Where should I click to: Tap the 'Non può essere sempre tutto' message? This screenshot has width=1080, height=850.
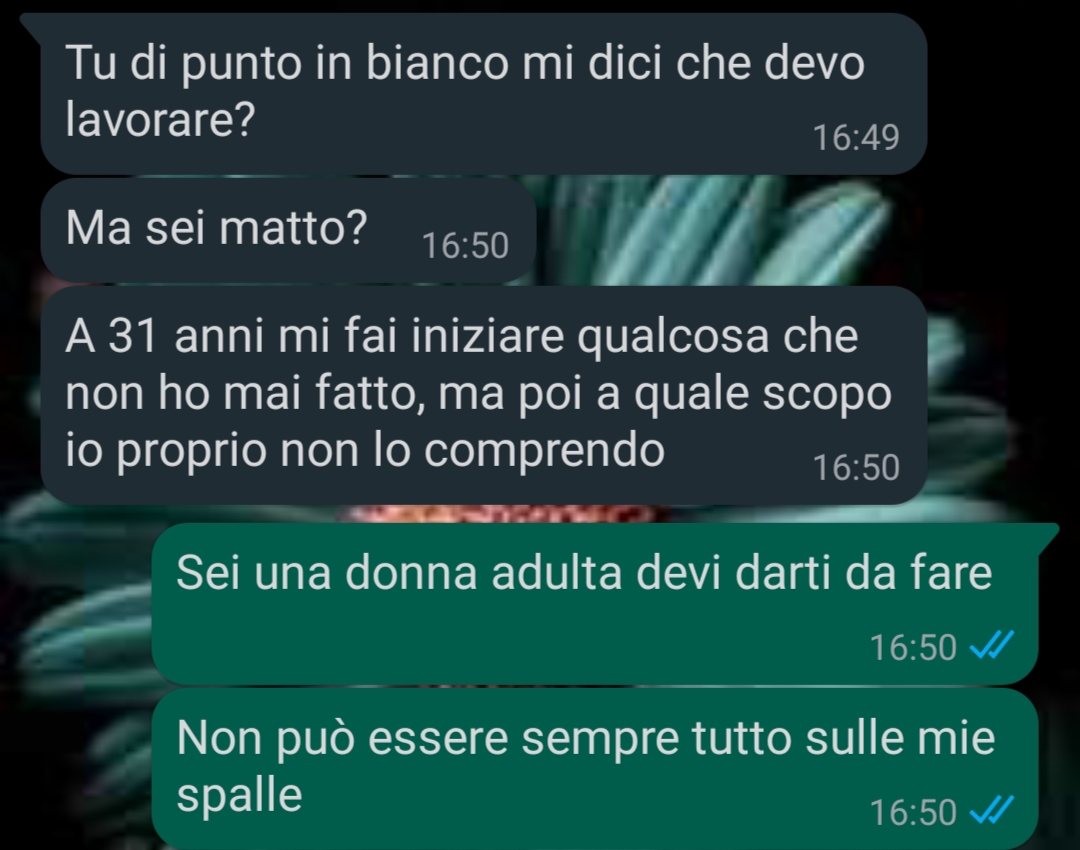pos(594,769)
